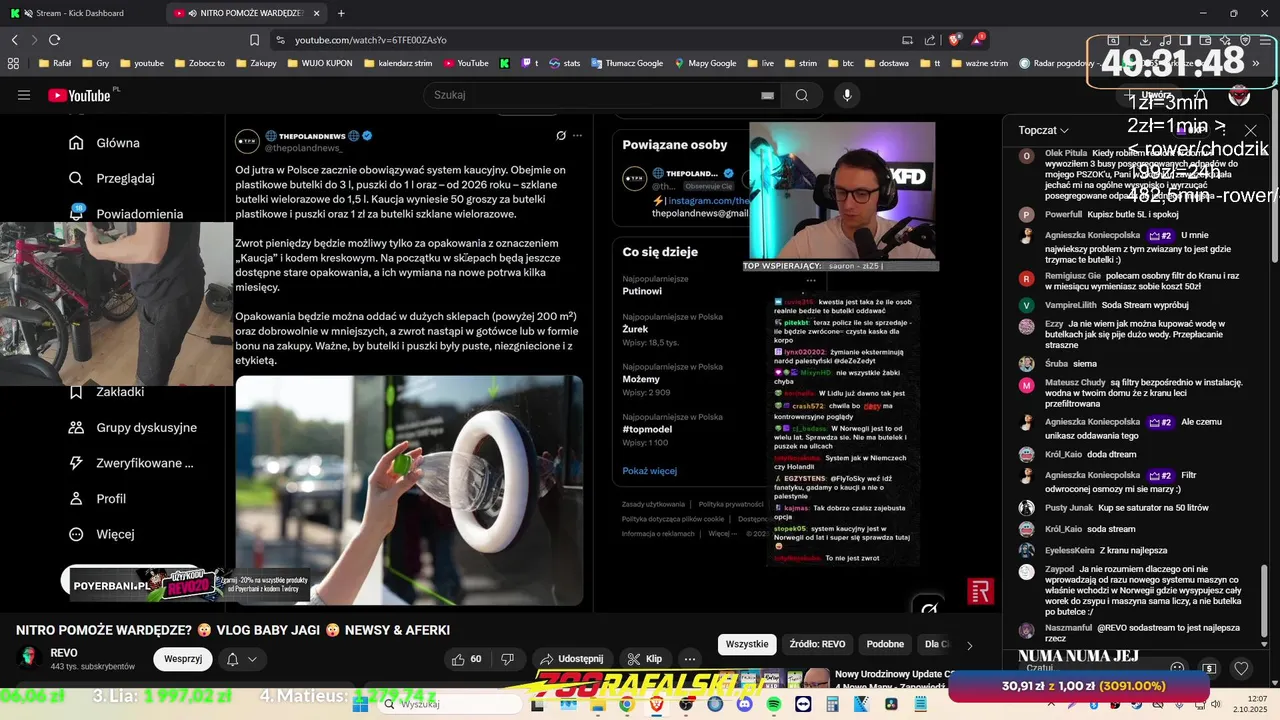Open Windows Start menu
The height and width of the screenshot is (720, 1280).
360,704
